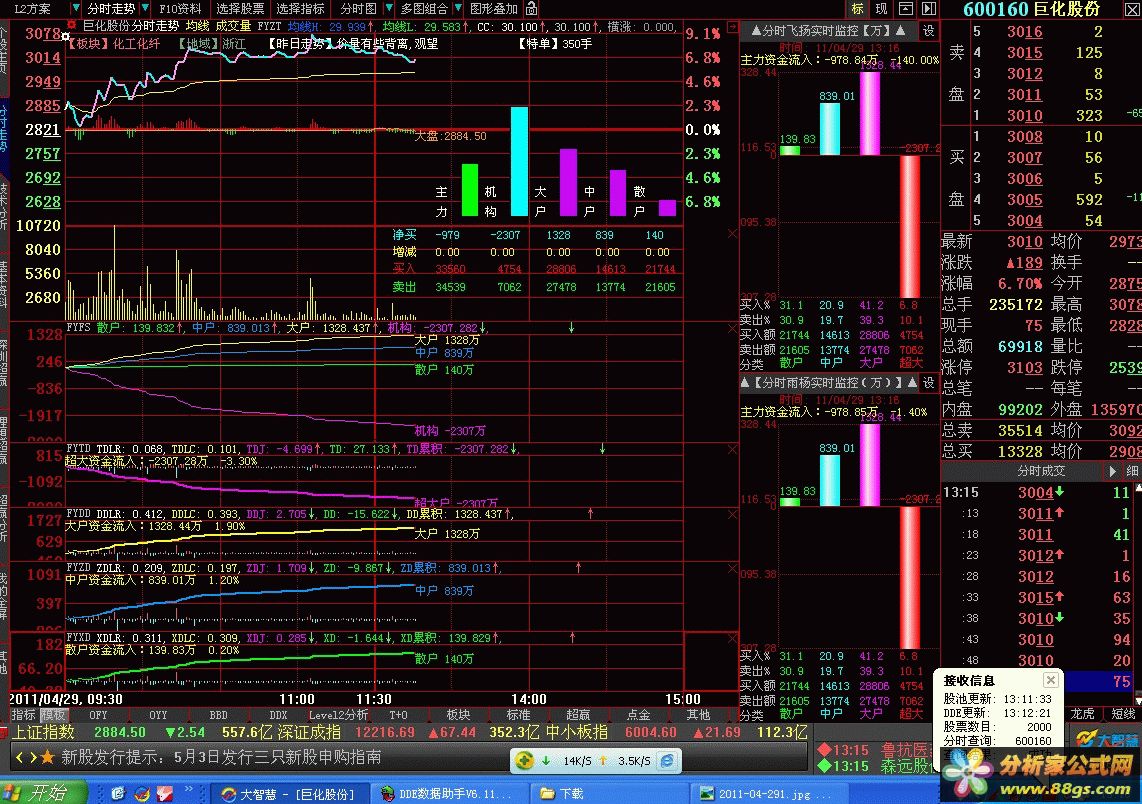Click the 设 button of 分时飞扬实时监控
The height and width of the screenshot is (804, 1142).
(929, 31)
